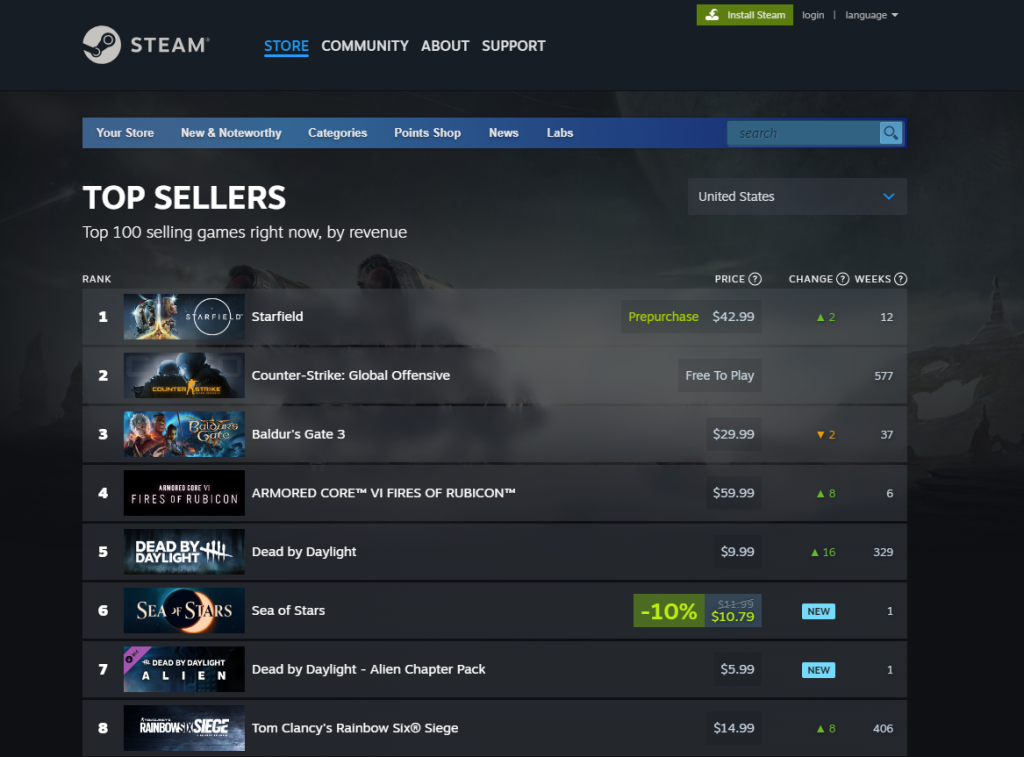Click the login link

point(813,14)
